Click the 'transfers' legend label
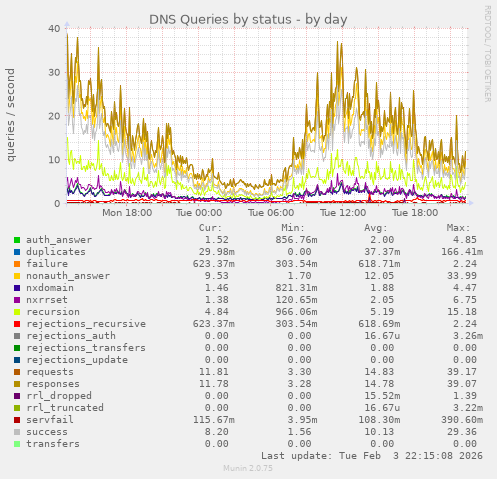497x479 pixels. [x=53, y=444]
